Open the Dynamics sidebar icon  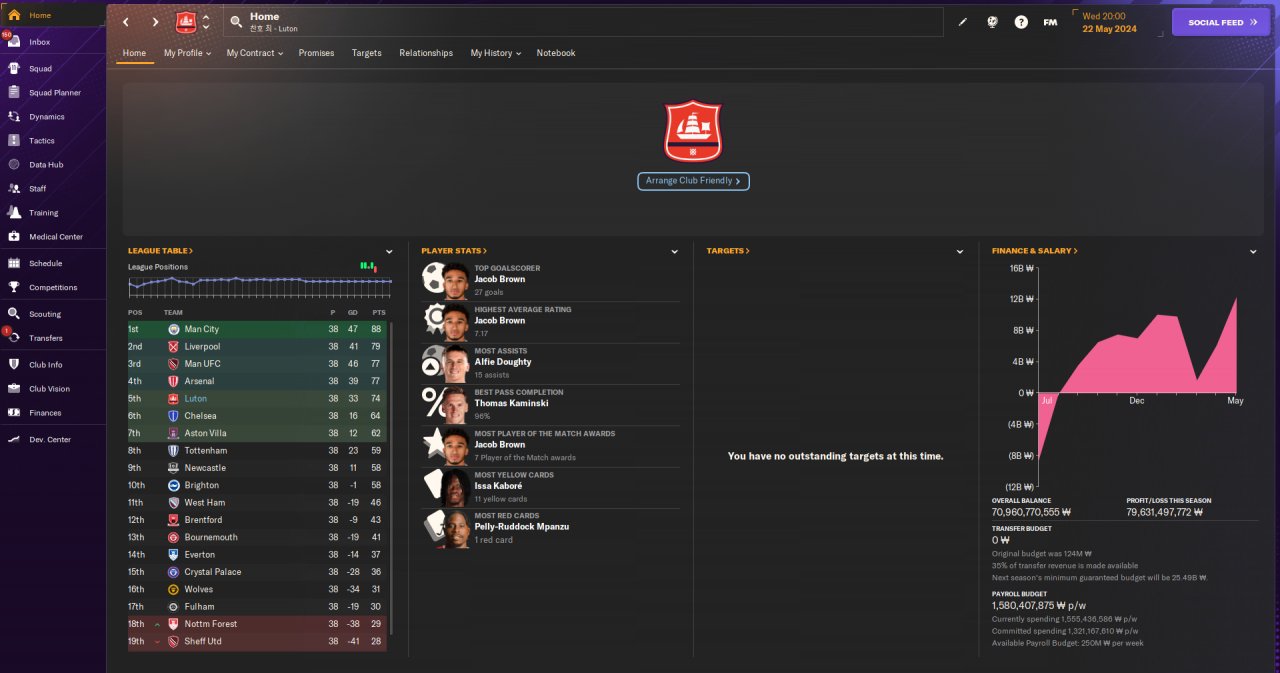[x=14, y=117]
